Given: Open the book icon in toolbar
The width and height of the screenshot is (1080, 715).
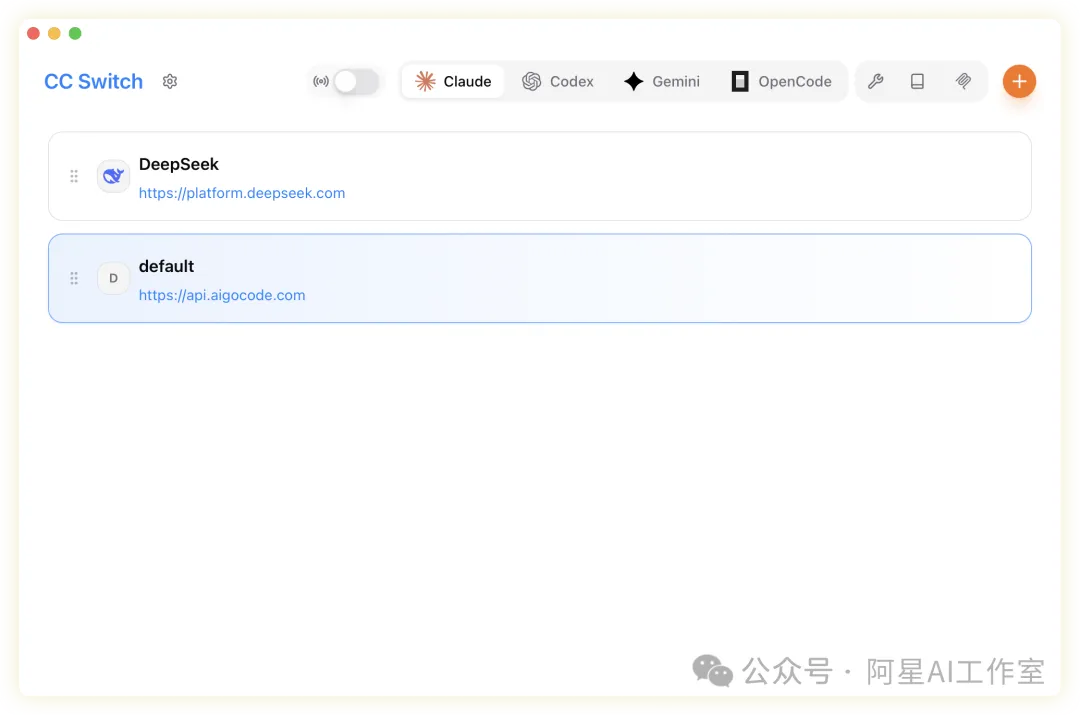Looking at the screenshot, I should tap(917, 82).
